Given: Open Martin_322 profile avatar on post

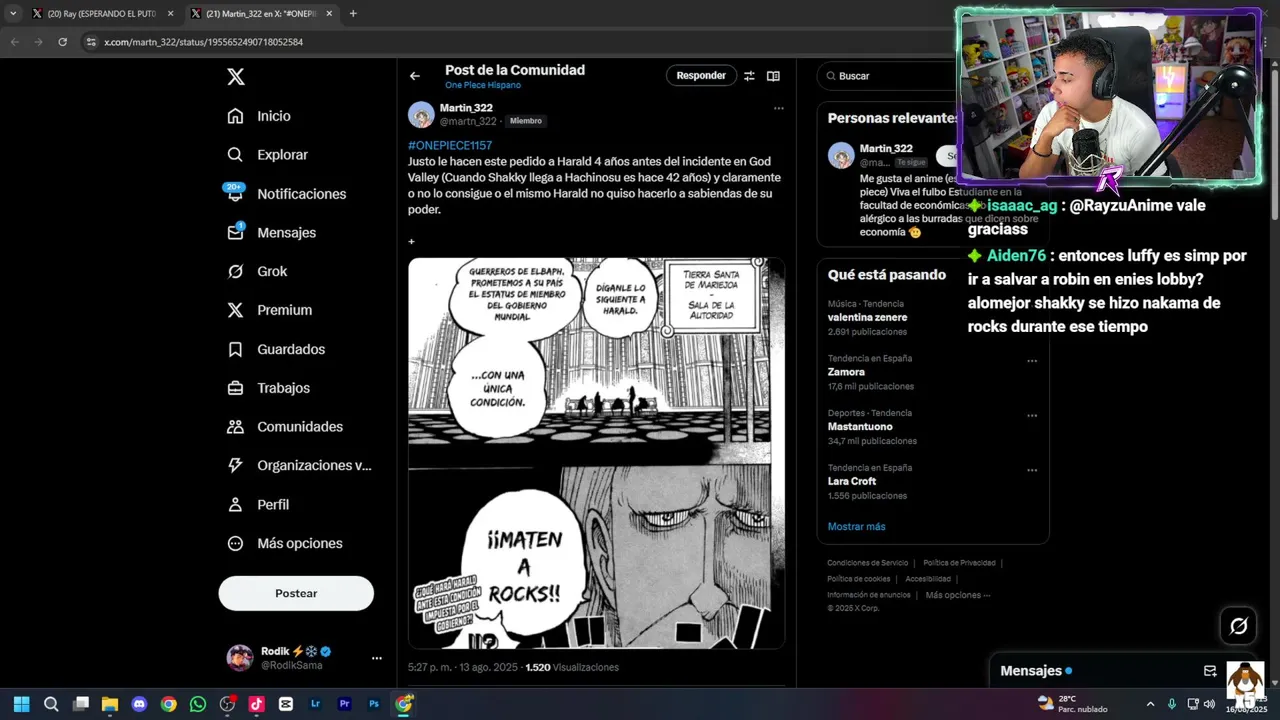Looking at the screenshot, I should [421, 114].
